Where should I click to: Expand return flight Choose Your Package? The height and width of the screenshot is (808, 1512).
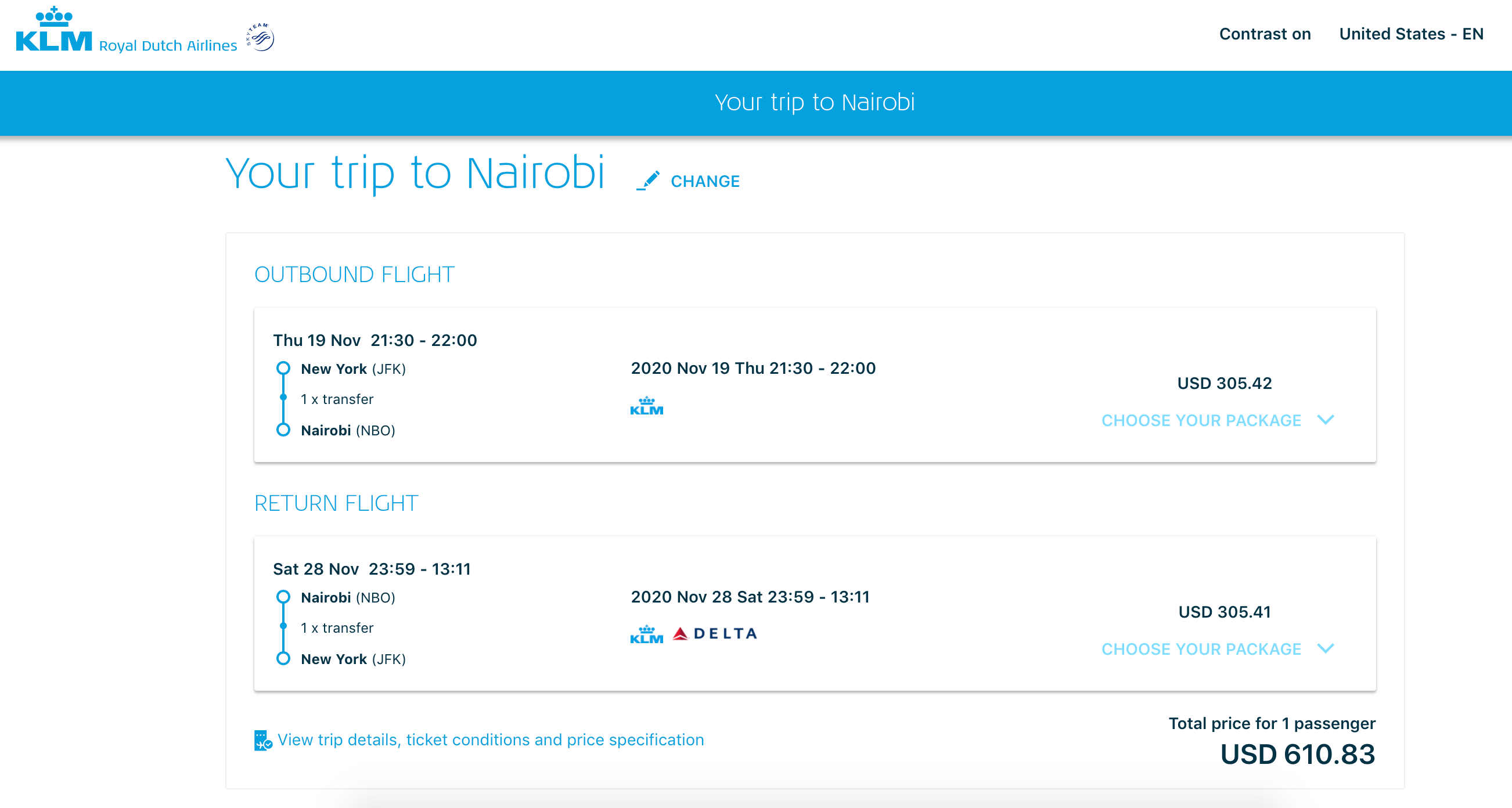pyautogui.click(x=1201, y=649)
